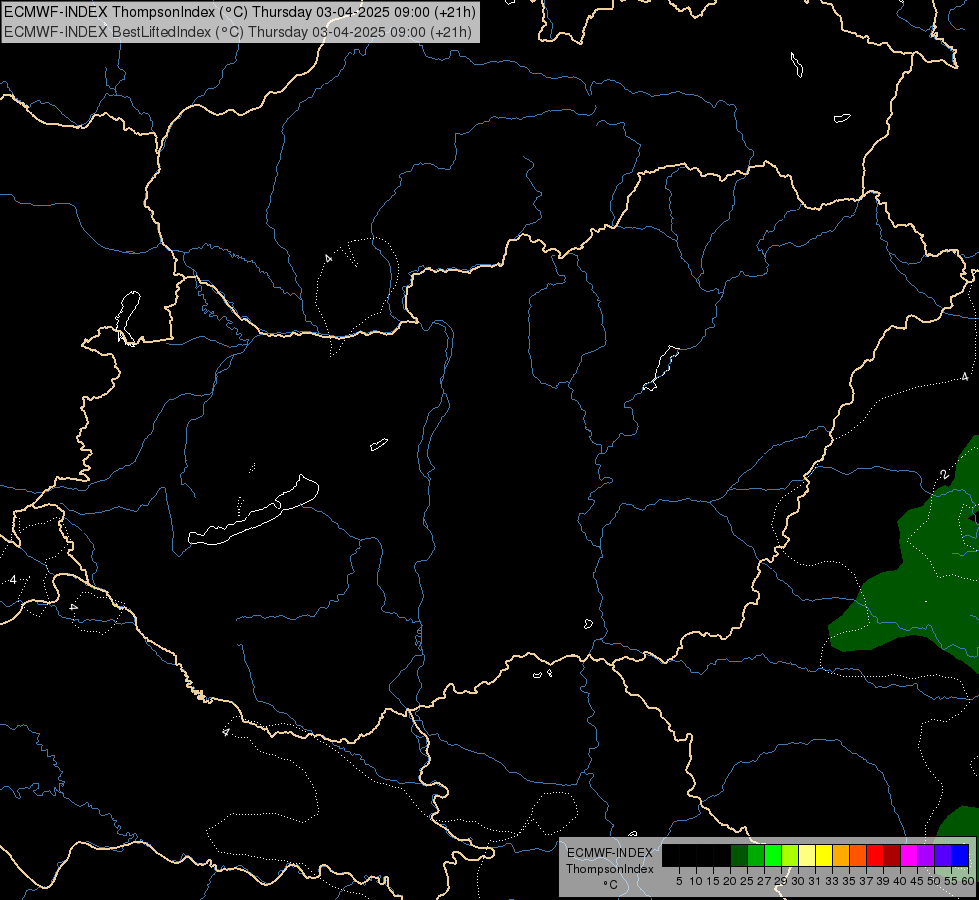Pick the dark red 39–40 legend swatch
Screen dimensions: 979x900
[x=892, y=855]
